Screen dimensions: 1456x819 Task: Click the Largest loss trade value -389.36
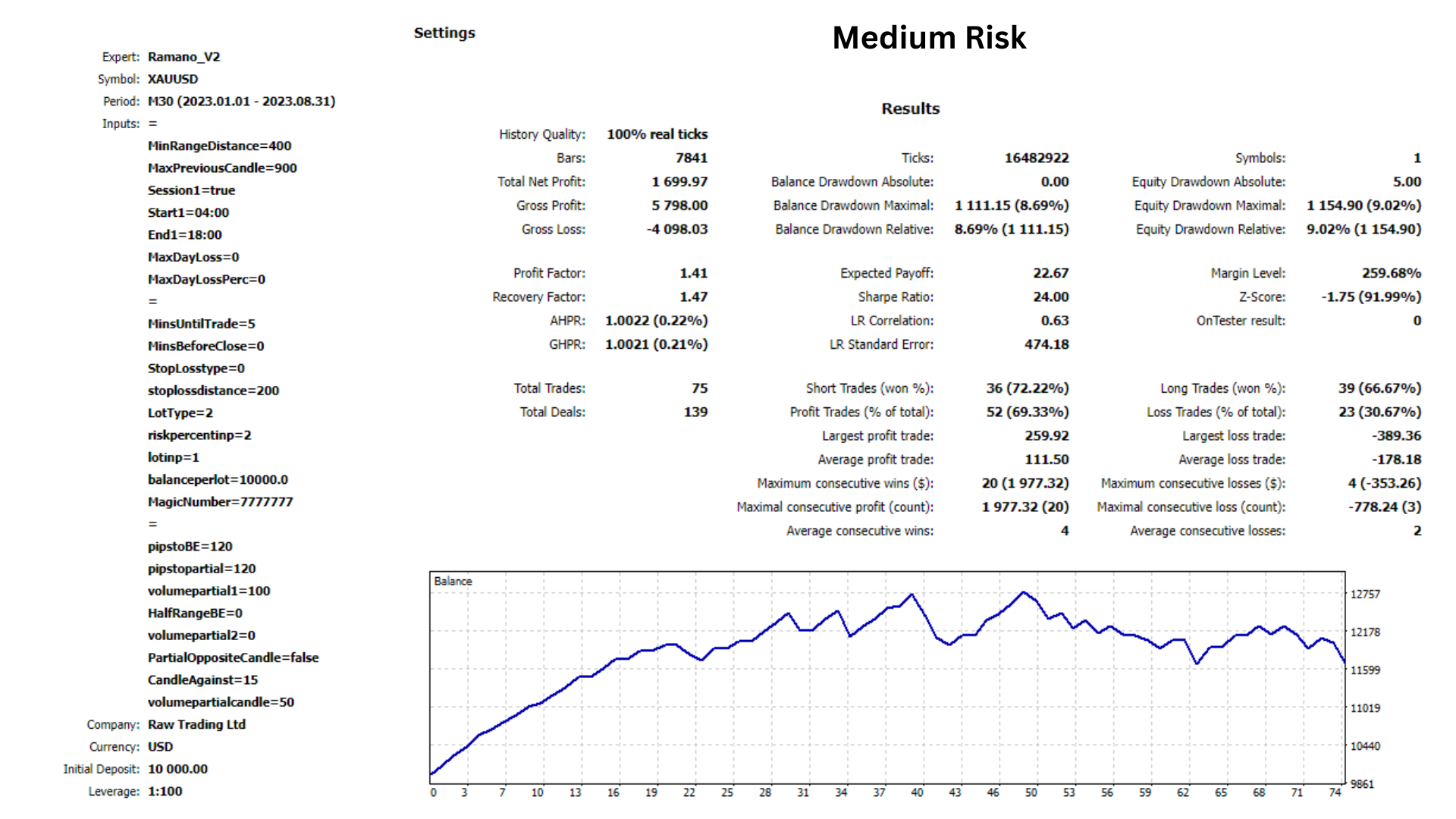(1396, 436)
